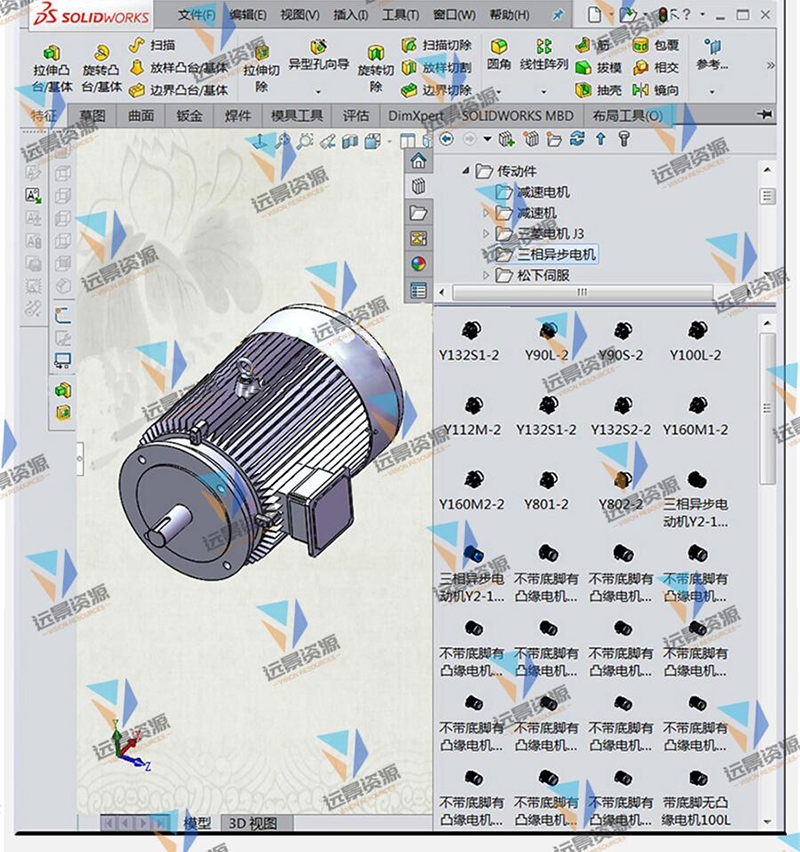Choose the 放样切割 lofted cut tool
The height and width of the screenshot is (852, 800).
[x=436, y=68]
